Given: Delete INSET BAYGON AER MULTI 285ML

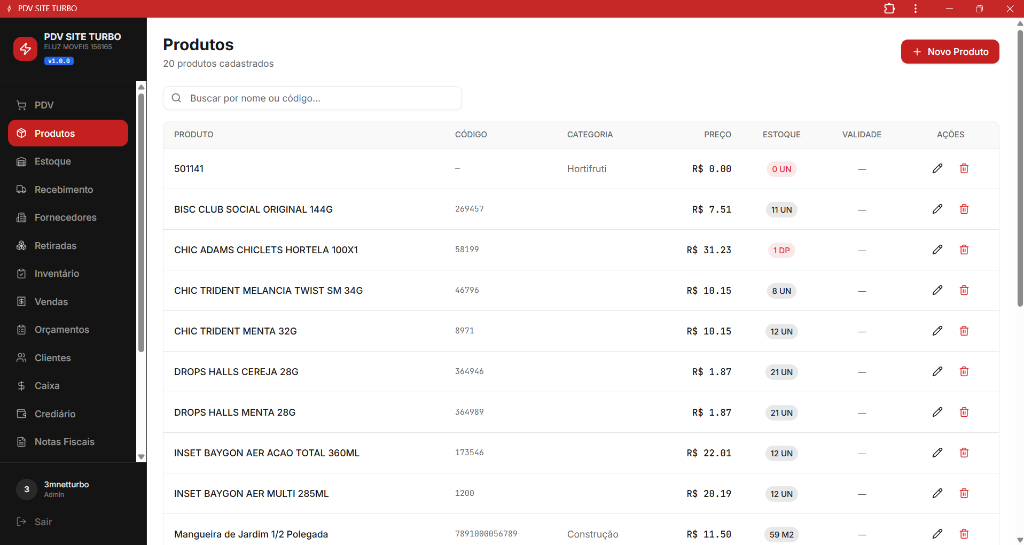Looking at the screenshot, I should [964, 493].
